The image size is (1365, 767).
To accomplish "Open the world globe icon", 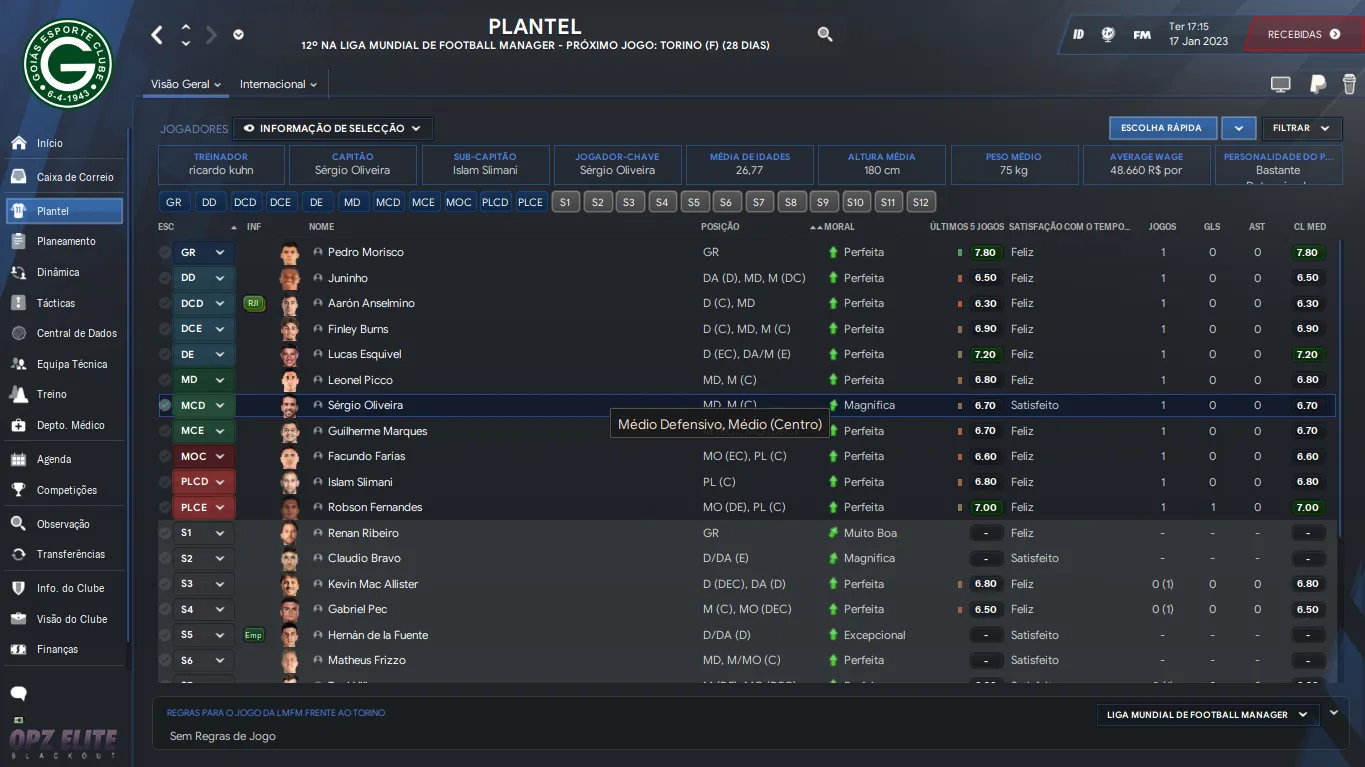I will pos(1108,34).
